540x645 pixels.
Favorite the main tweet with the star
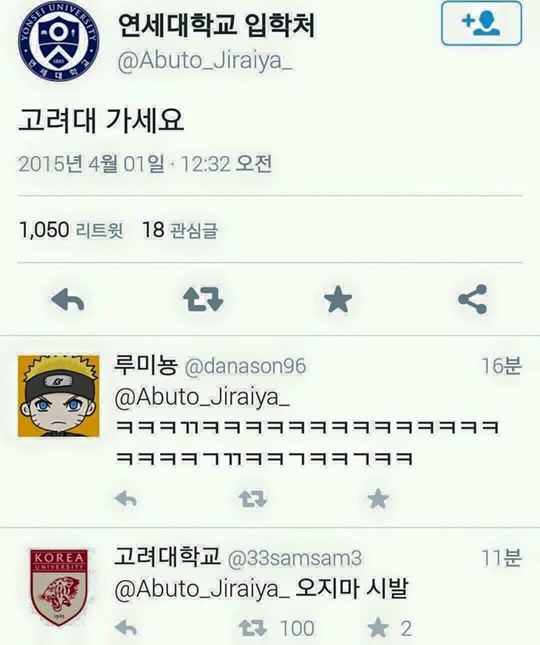point(338,299)
